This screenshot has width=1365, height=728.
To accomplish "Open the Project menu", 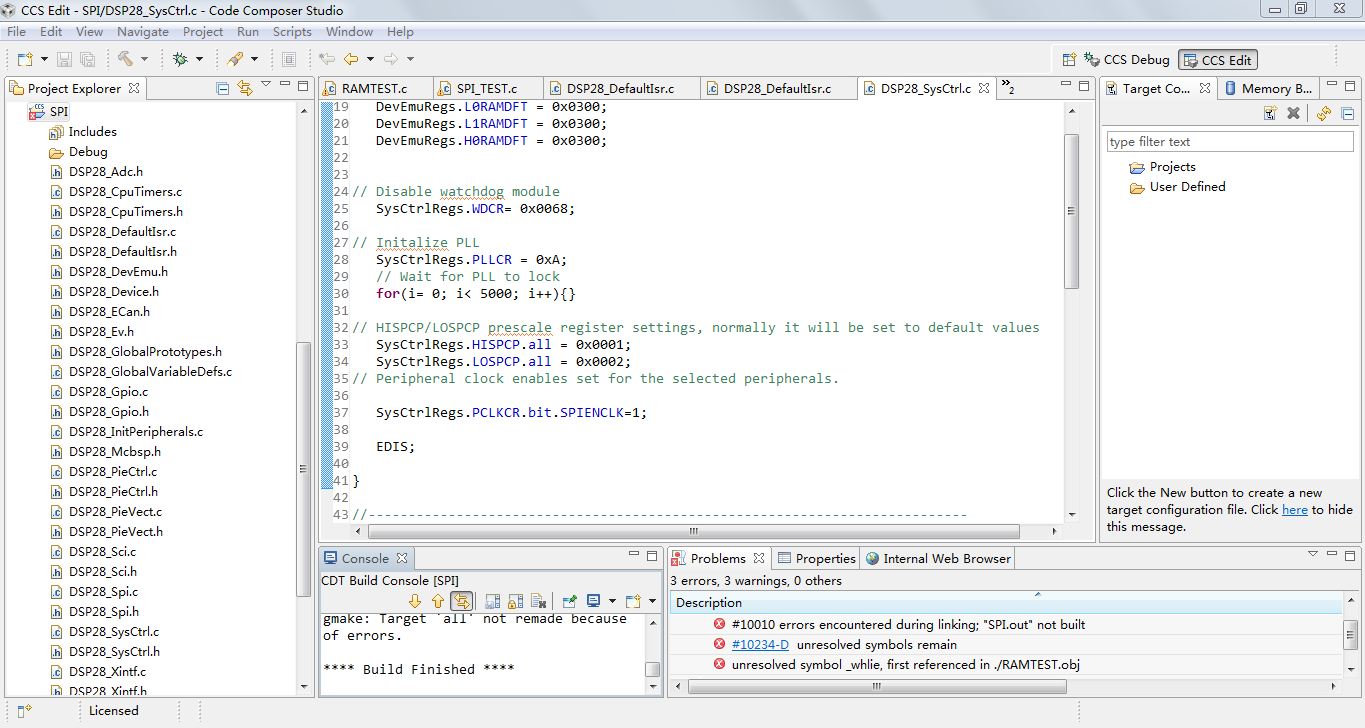I will click(202, 32).
